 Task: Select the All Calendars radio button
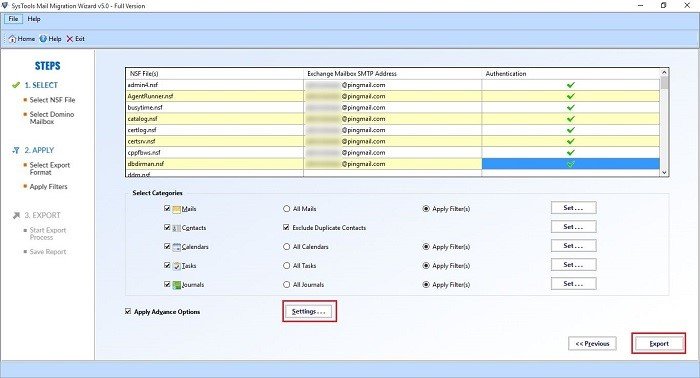tap(287, 247)
